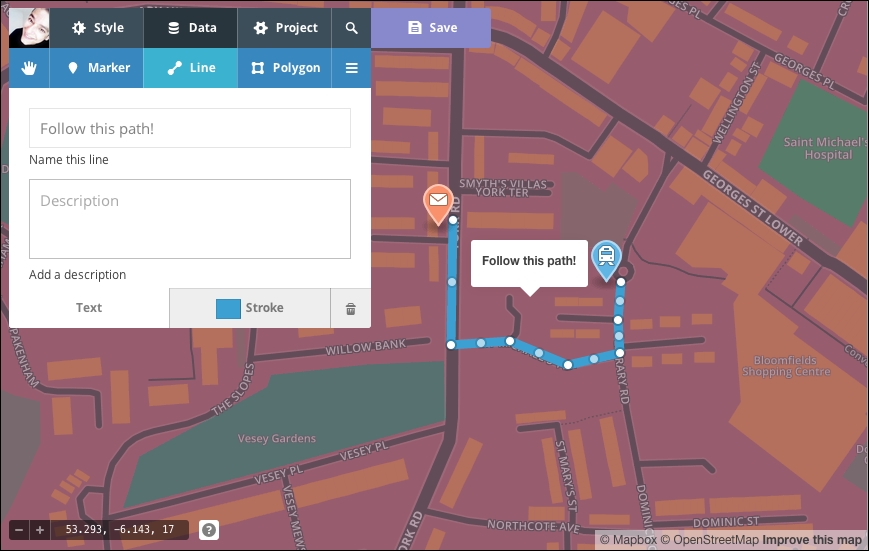Zoom out with the minus button

point(19,530)
